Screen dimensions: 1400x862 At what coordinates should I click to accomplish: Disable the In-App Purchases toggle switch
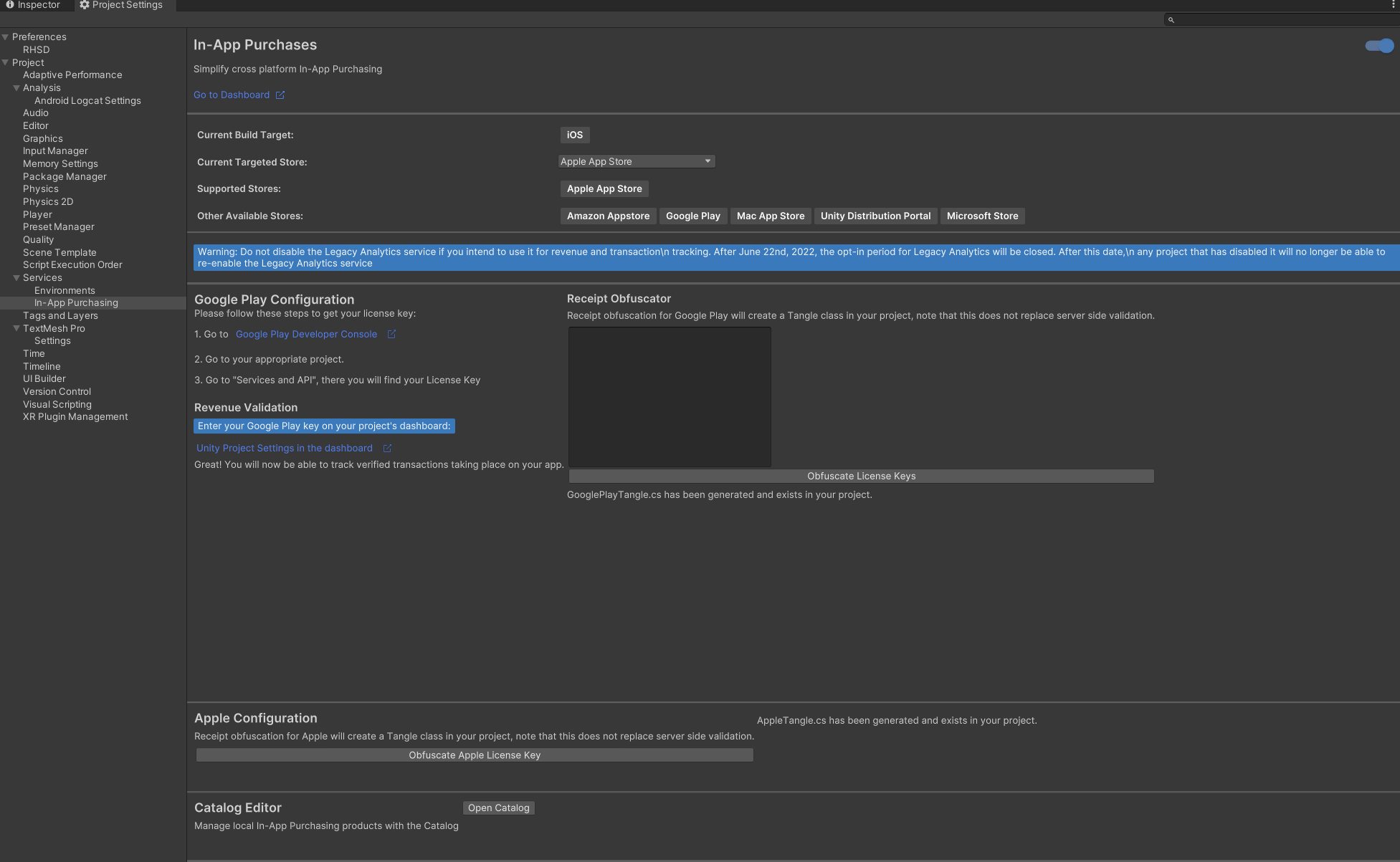1379,46
